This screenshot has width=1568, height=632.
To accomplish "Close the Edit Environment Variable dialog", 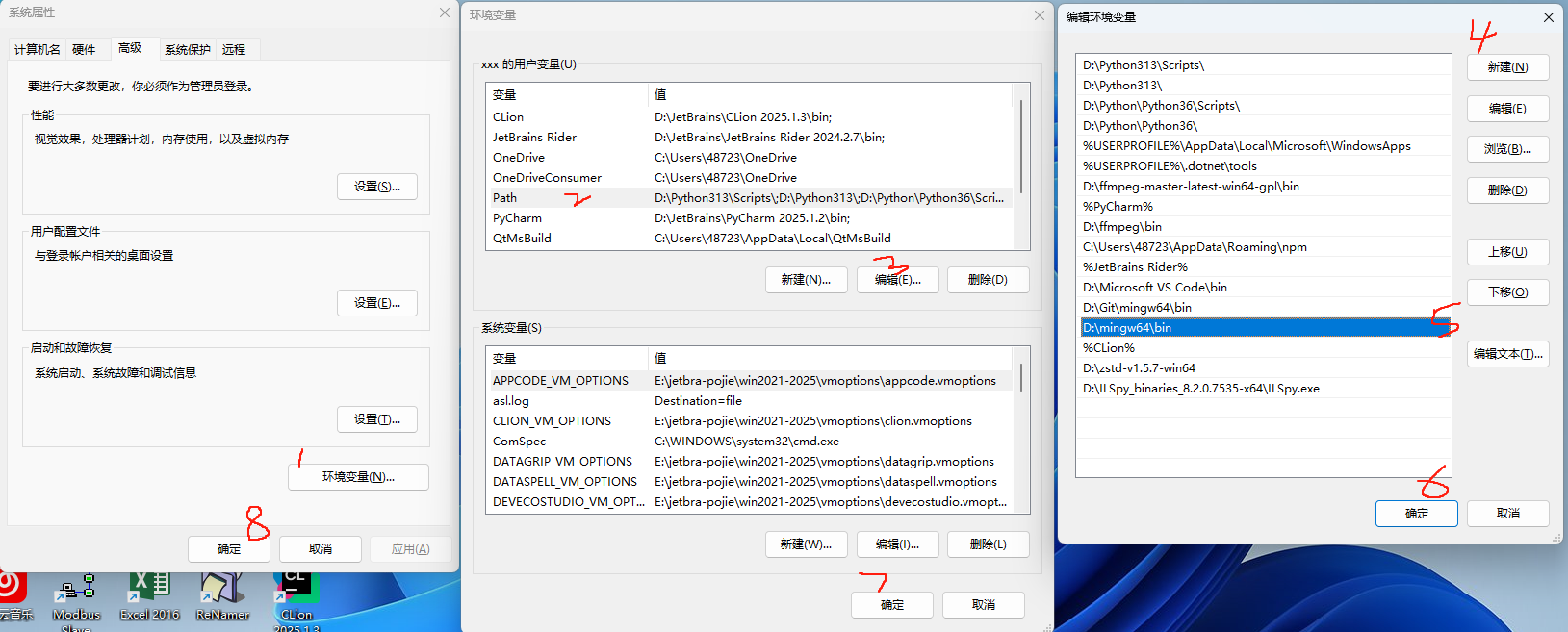I will point(1548,17).
